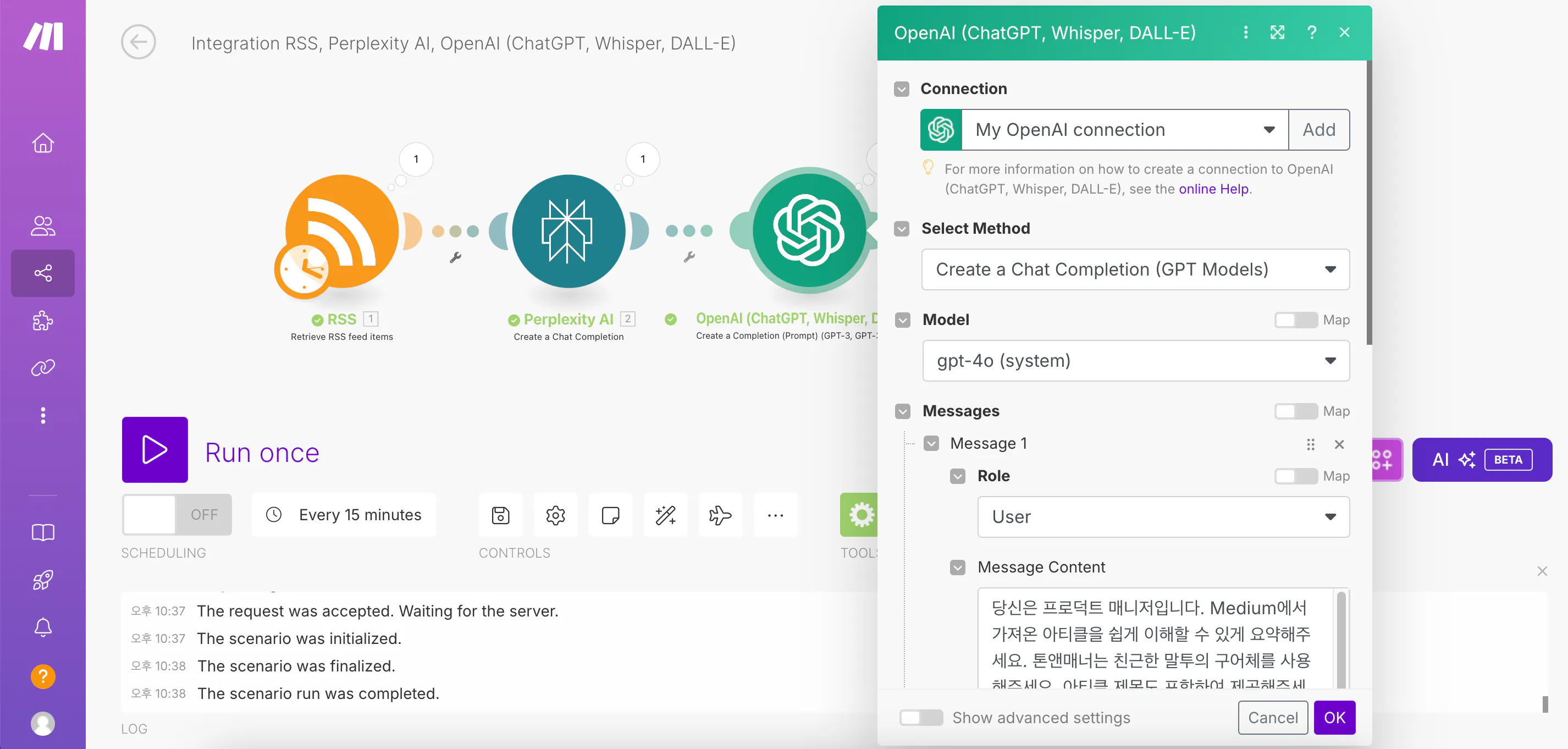Collapse the Messages section
This screenshot has width=1568, height=749.
point(903,411)
